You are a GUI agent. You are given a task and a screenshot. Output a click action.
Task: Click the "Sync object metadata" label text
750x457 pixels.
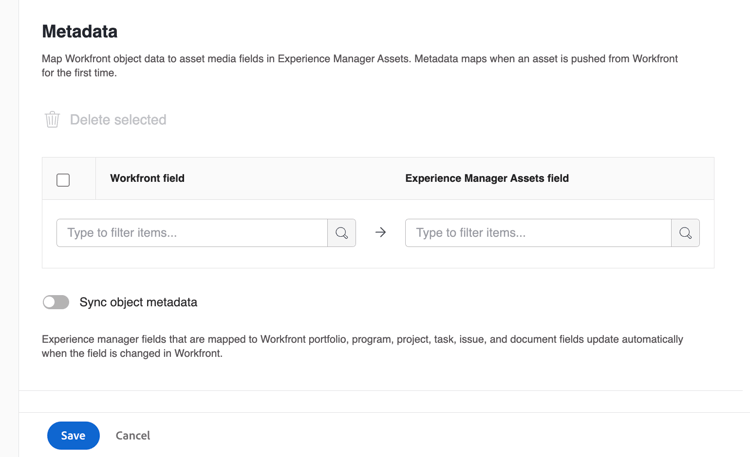click(138, 302)
